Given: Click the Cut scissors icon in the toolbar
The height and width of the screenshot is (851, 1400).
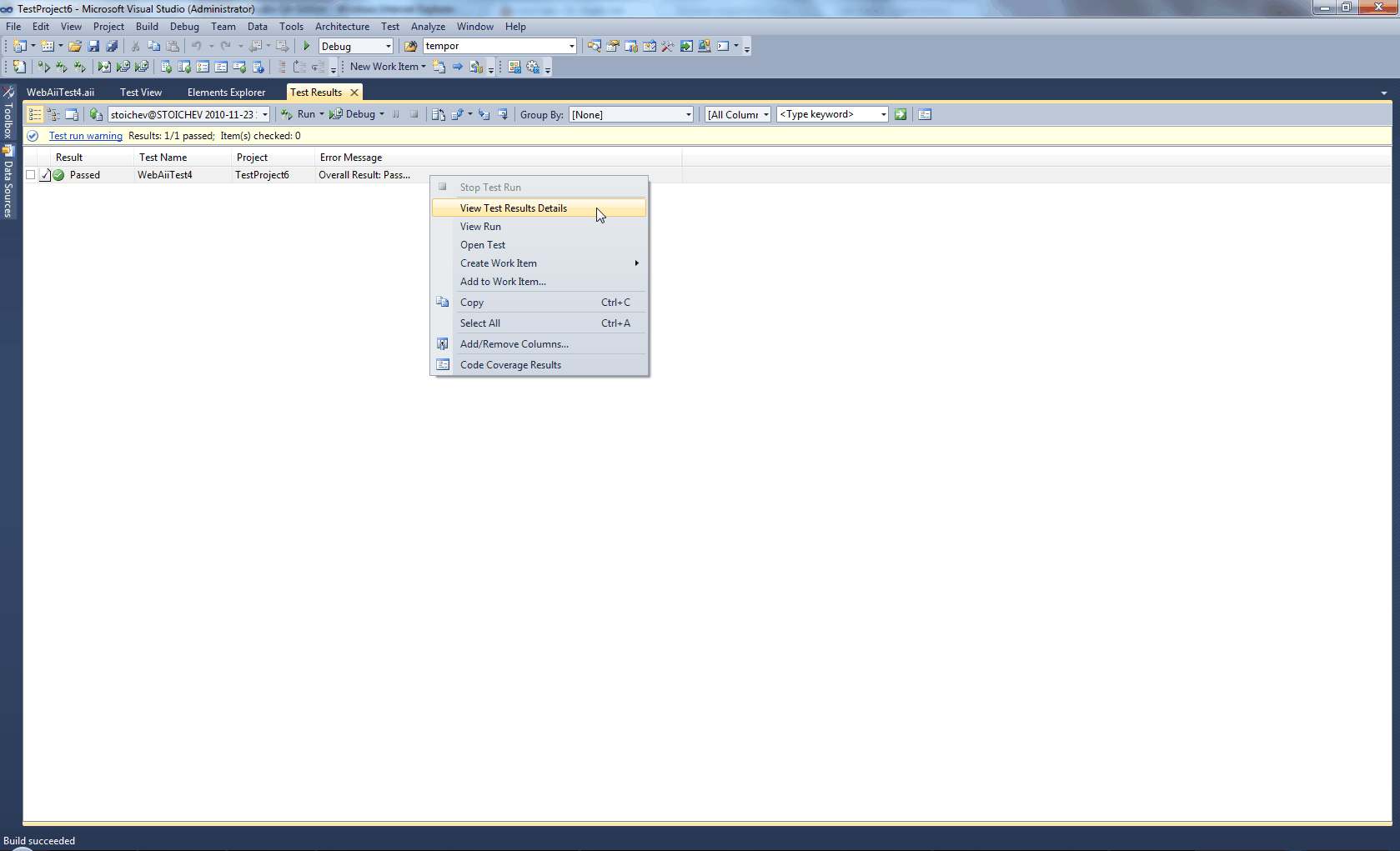Looking at the screenshot, I should coord(135,47).
